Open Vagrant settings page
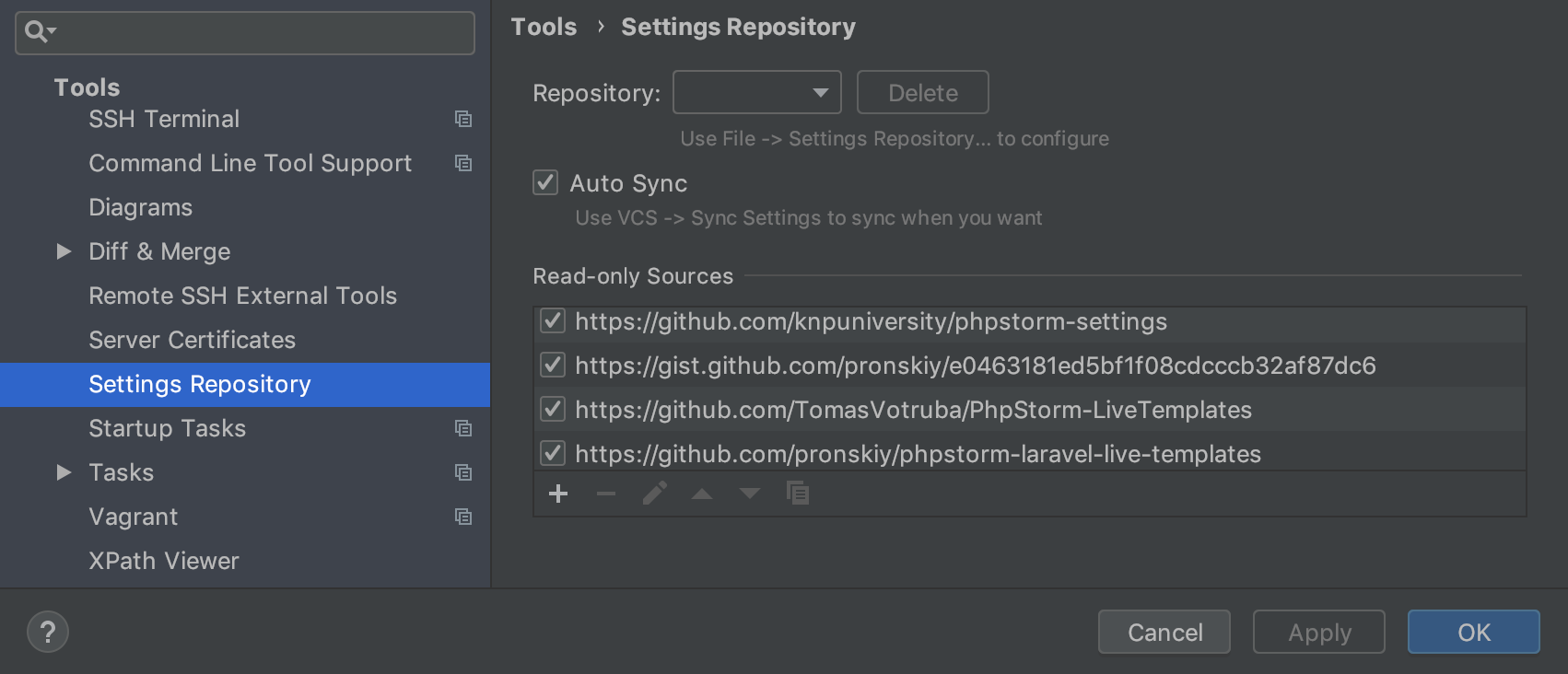Viewport: 1568px width, 674px height. (x=133, y=517)
